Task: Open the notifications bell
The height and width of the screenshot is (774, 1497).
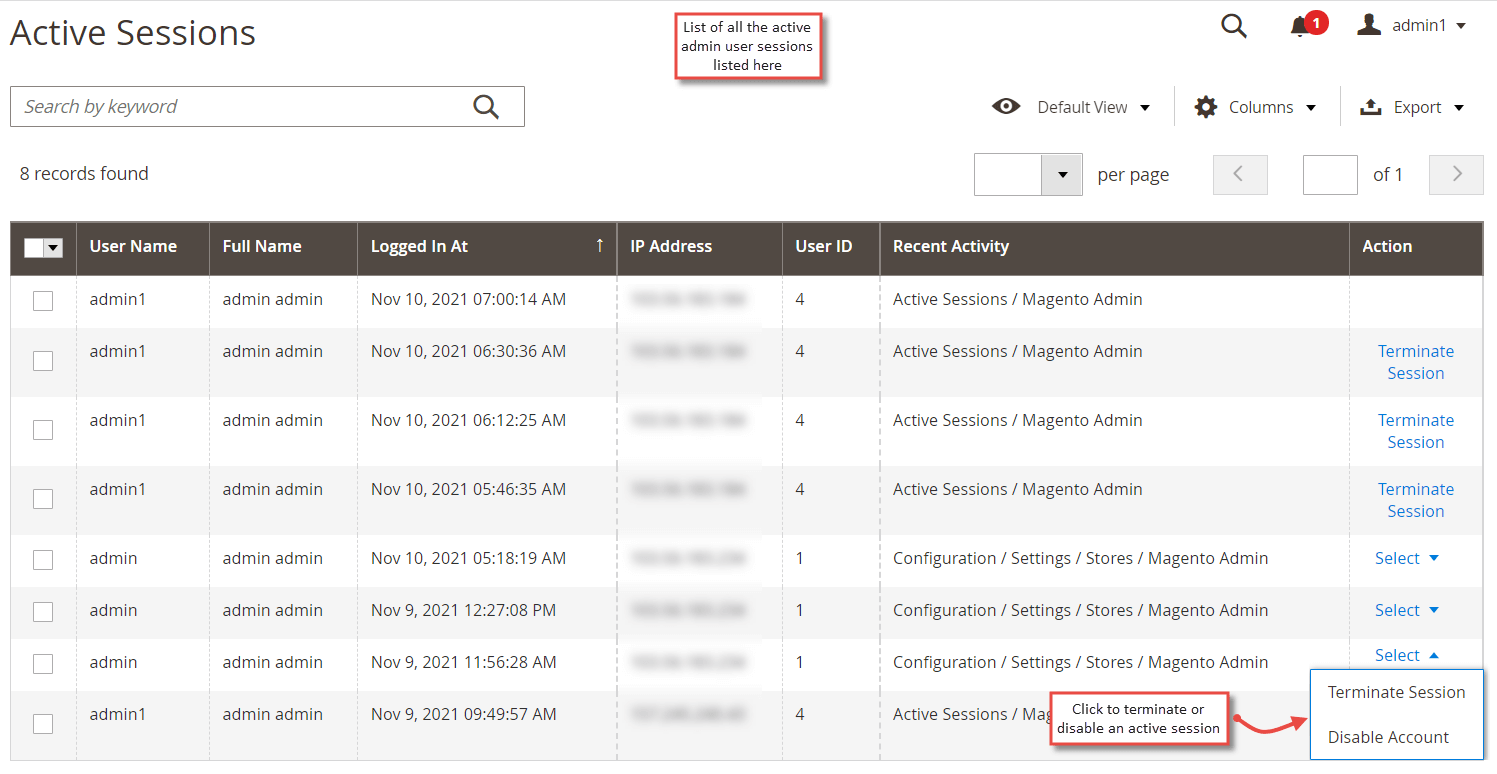Action: pos(1298,26)
